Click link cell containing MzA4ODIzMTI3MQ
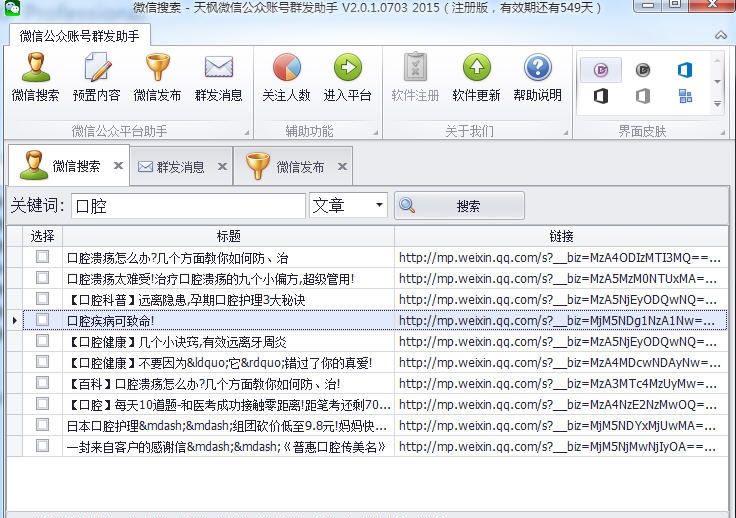Screen dimensions: 736x518 click(x=560, y=257)
